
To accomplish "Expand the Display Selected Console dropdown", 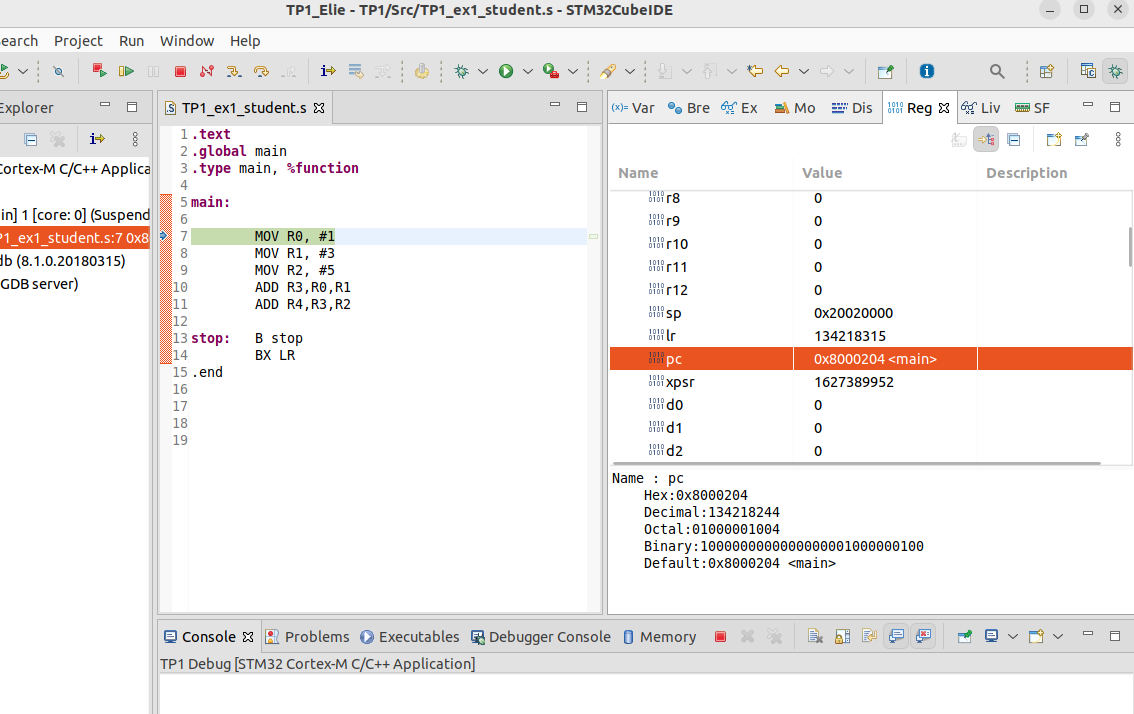I will [x=1012, y=636].
